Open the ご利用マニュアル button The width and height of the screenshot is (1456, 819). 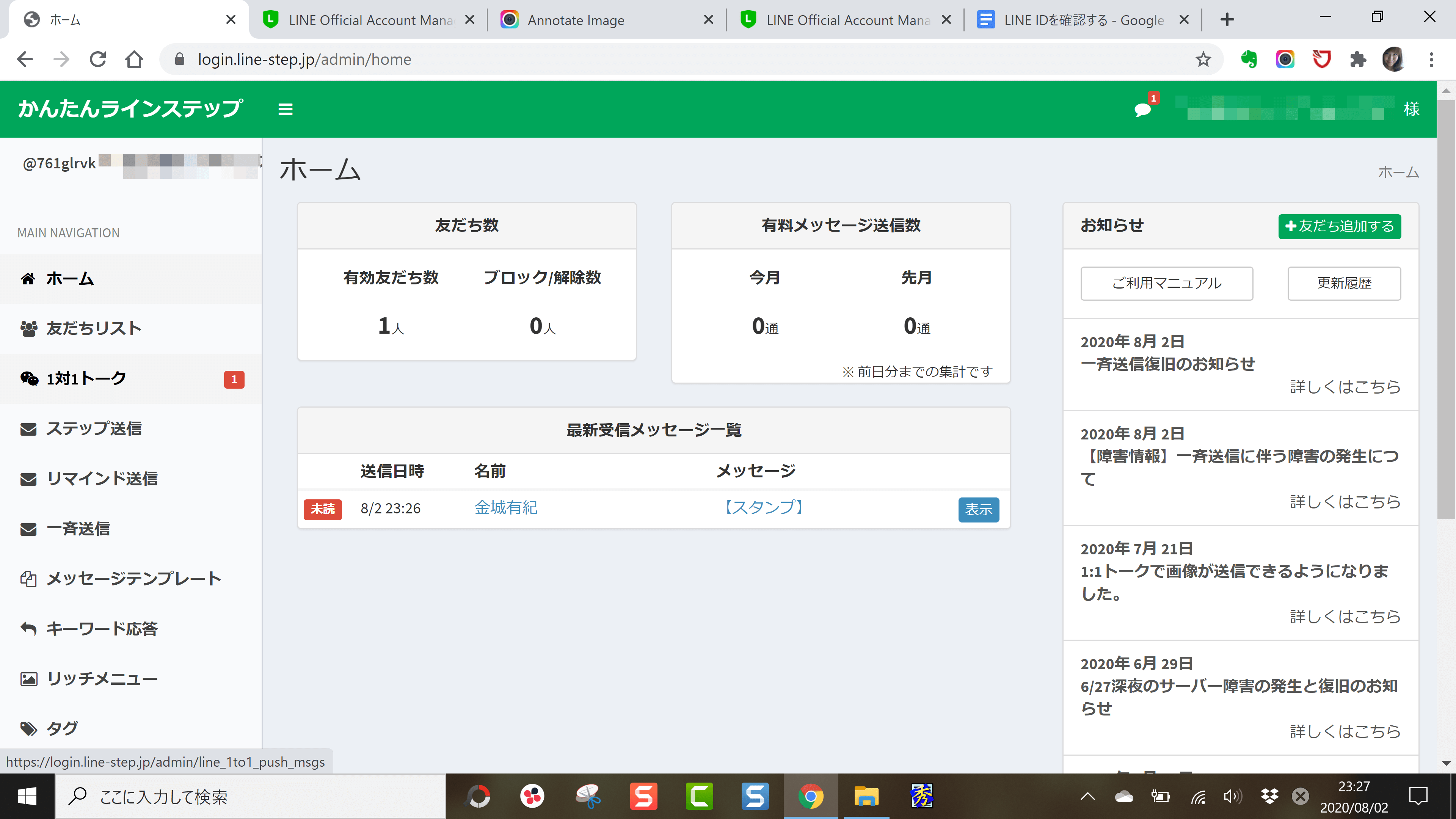click(x=1166, y=283)
